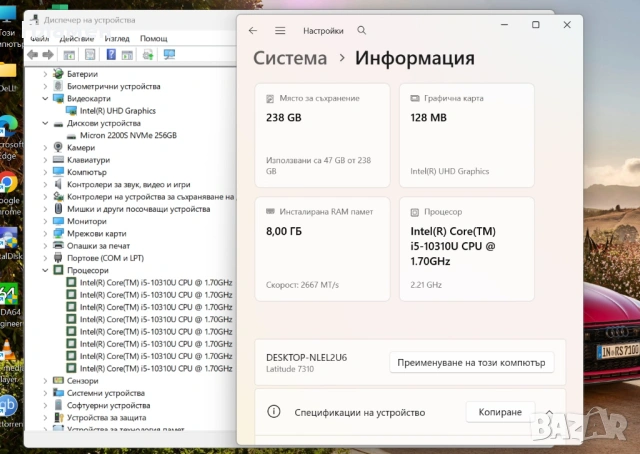Expand the Биометрични устройства node
This screenshot has width=640, height=454.
pyautogui.click(x=45, y=86)
